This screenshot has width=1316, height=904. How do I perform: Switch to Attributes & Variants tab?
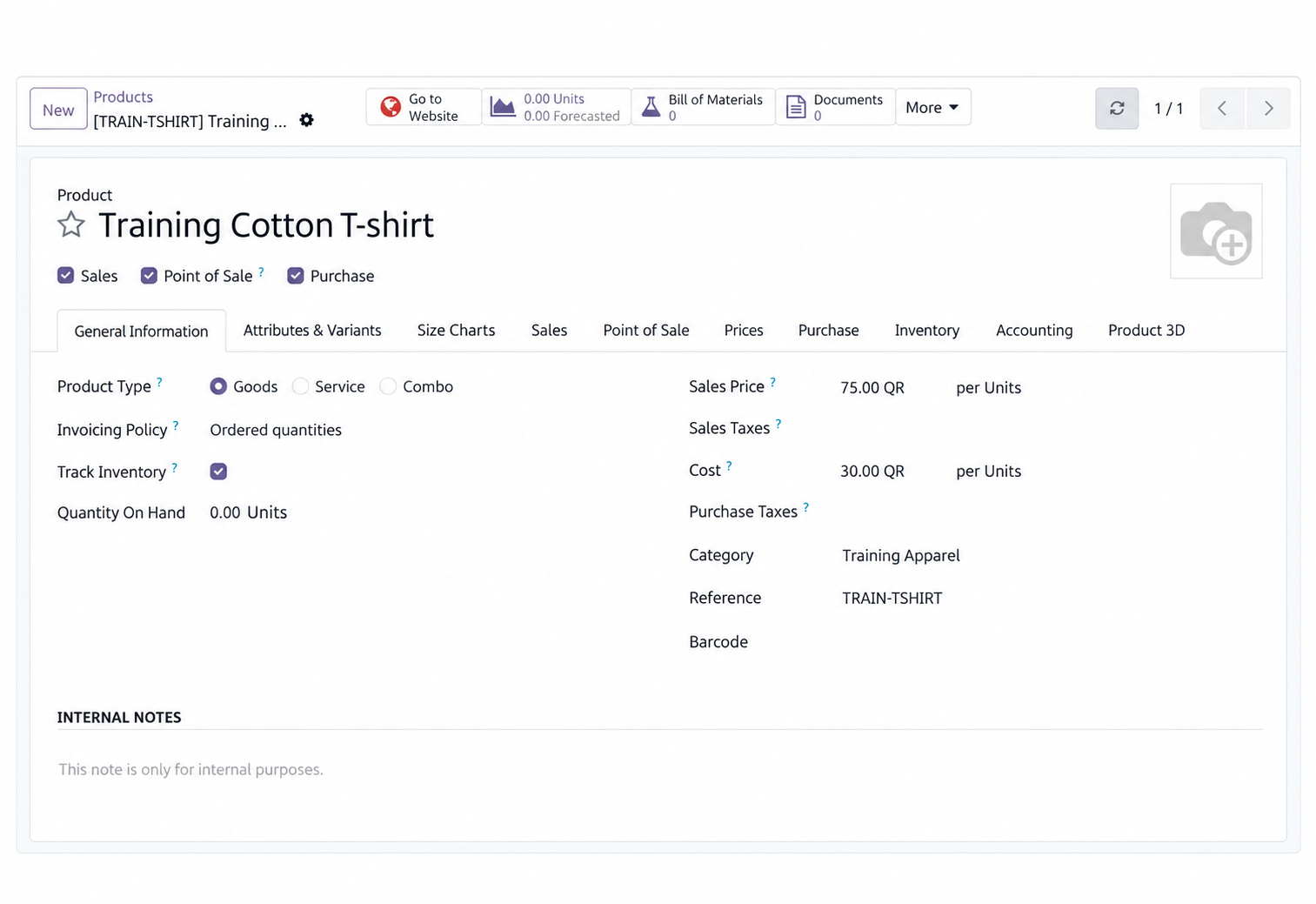click(312, 331)
